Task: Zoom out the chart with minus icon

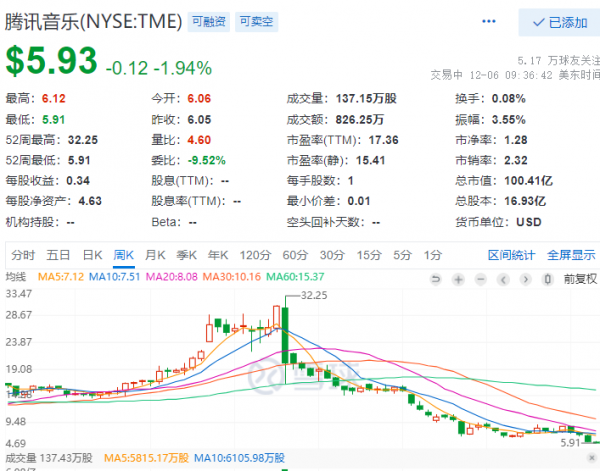Action: click(481, 280)
